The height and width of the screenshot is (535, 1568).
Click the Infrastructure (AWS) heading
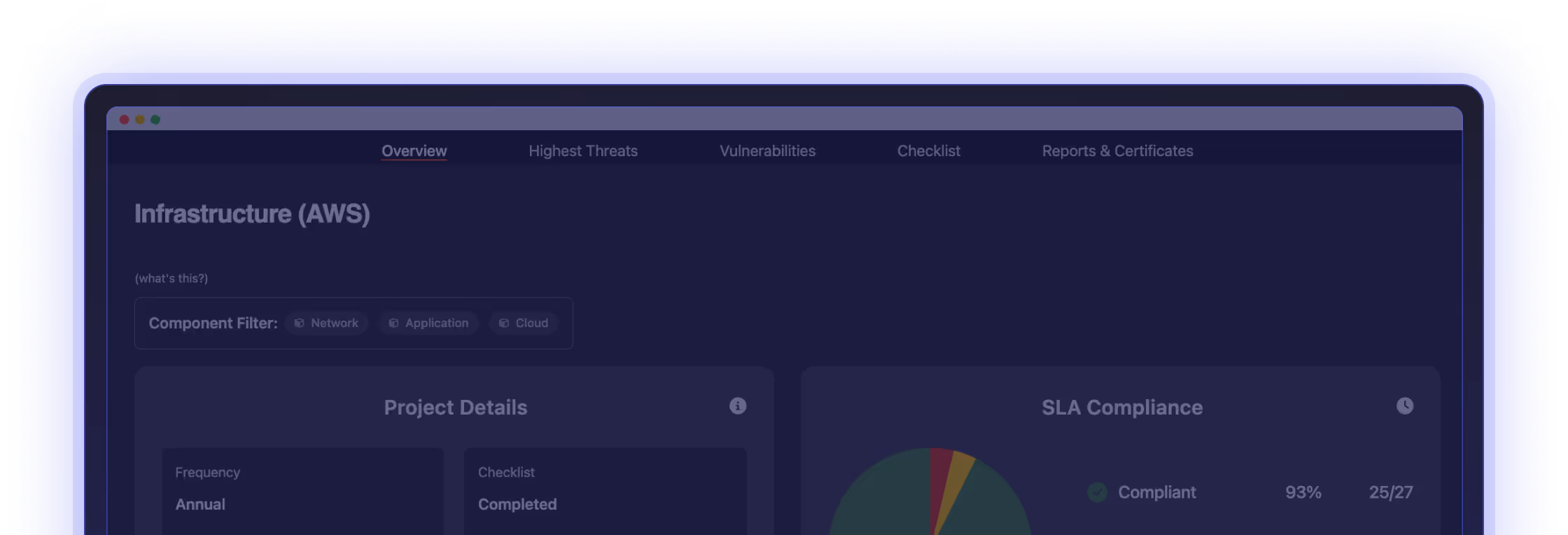[x=252, y=214]
